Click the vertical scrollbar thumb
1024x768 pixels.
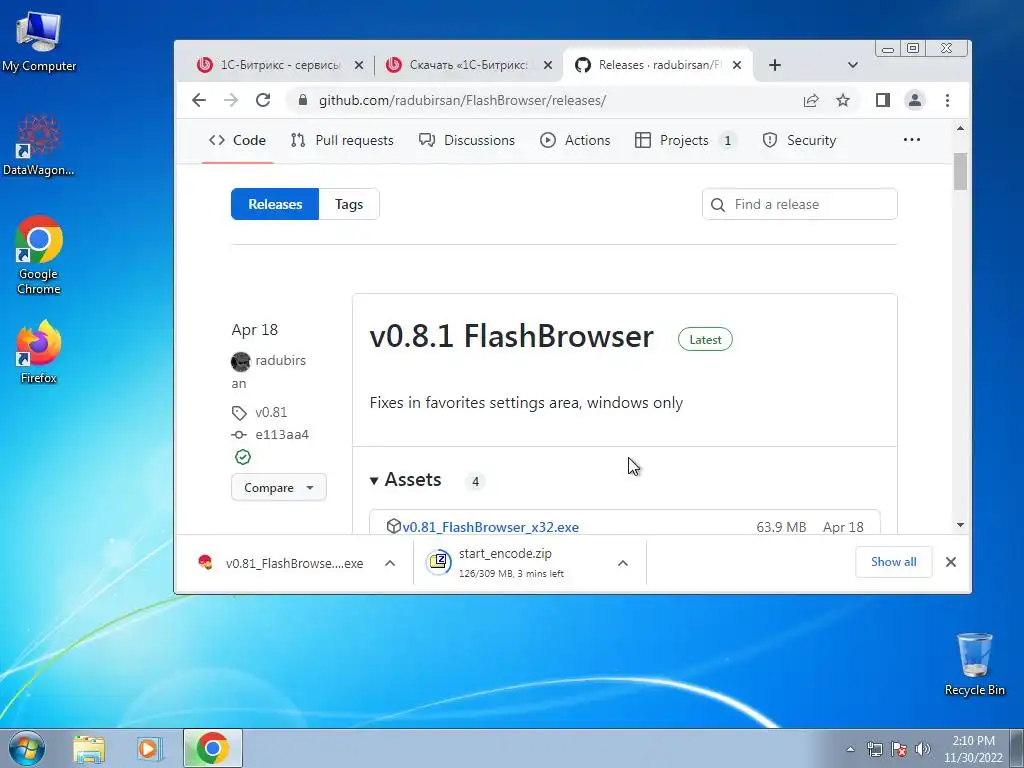(x=960, y=172)
